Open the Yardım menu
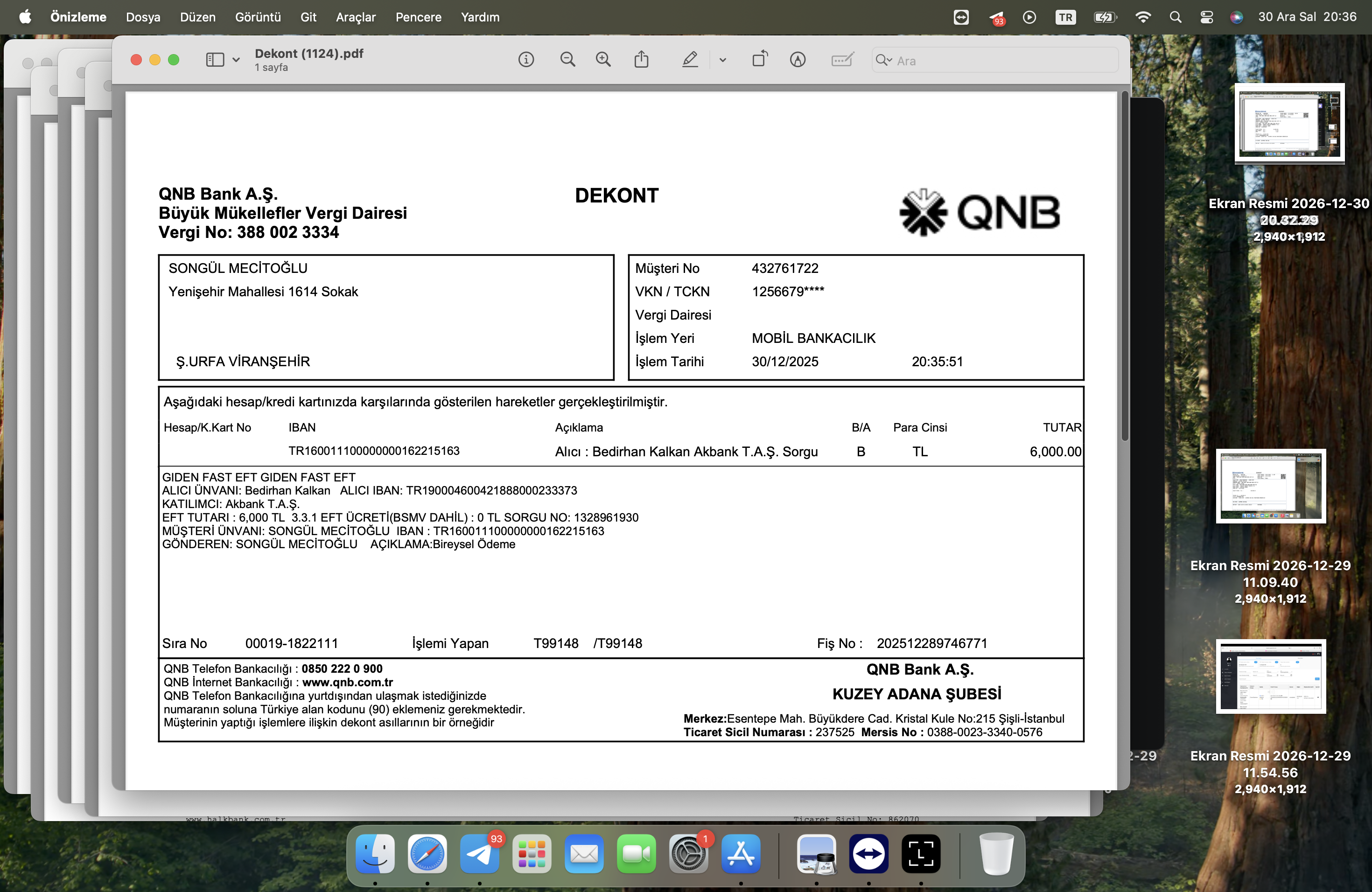 coord(480,17)
